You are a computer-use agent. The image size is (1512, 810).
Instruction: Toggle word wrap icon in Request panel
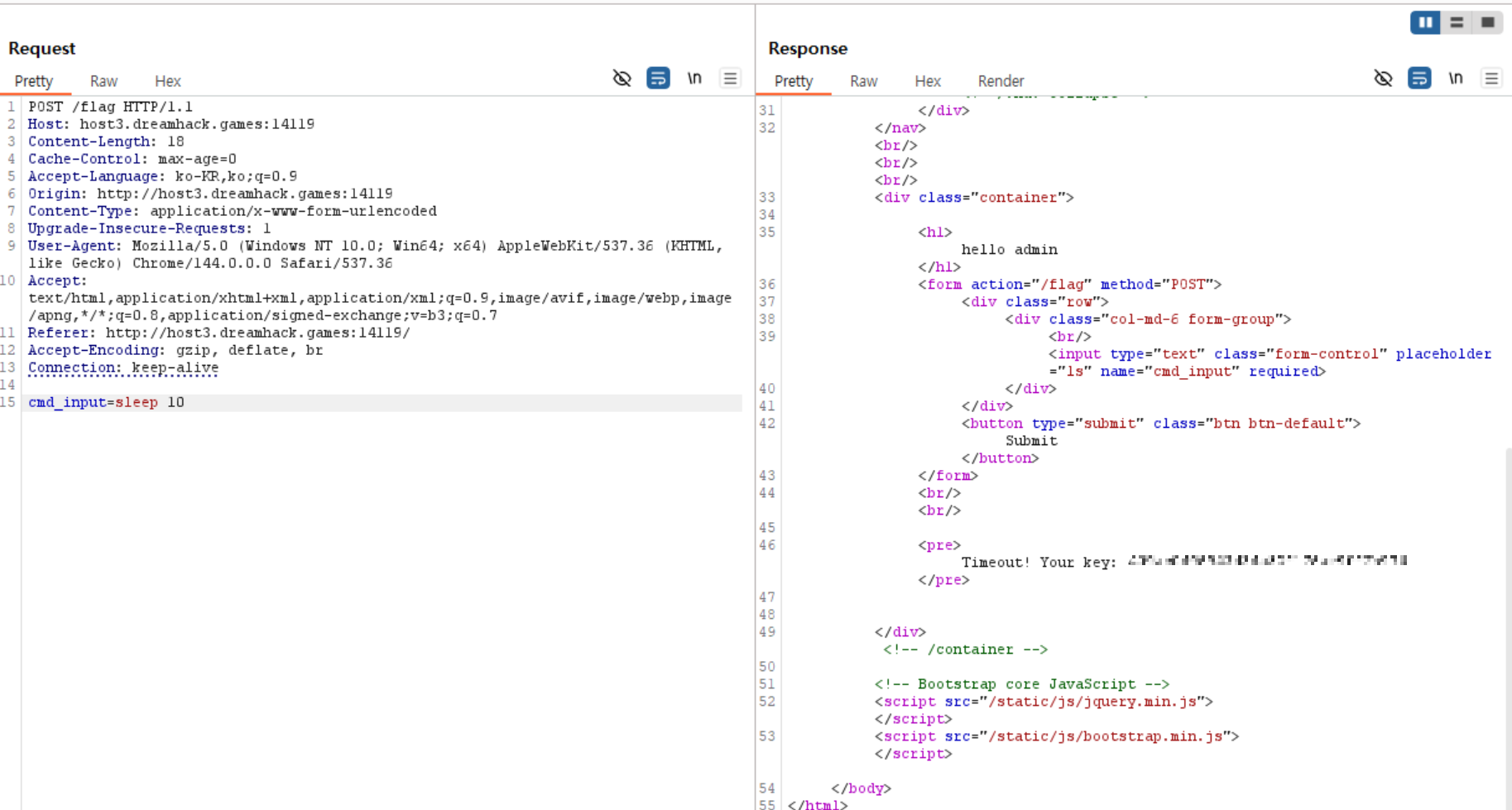(658, 79)
